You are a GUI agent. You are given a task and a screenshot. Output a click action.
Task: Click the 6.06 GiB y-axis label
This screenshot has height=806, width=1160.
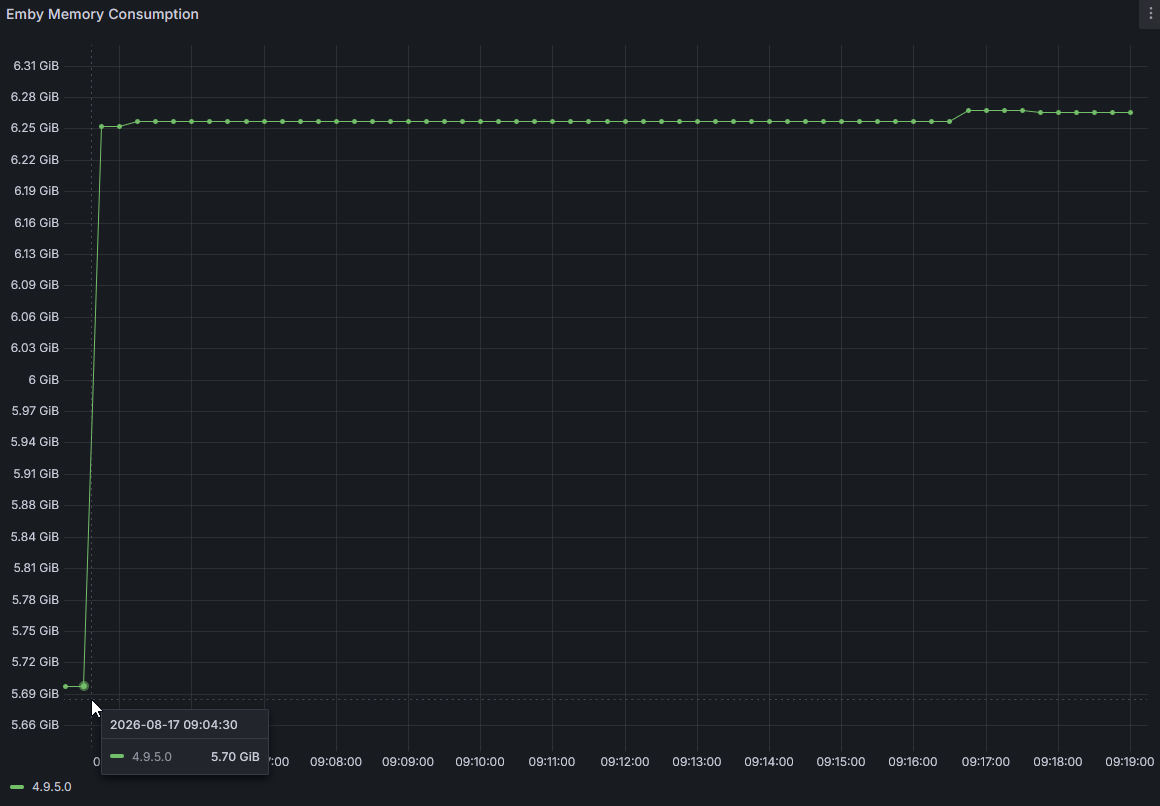point(35,317)
